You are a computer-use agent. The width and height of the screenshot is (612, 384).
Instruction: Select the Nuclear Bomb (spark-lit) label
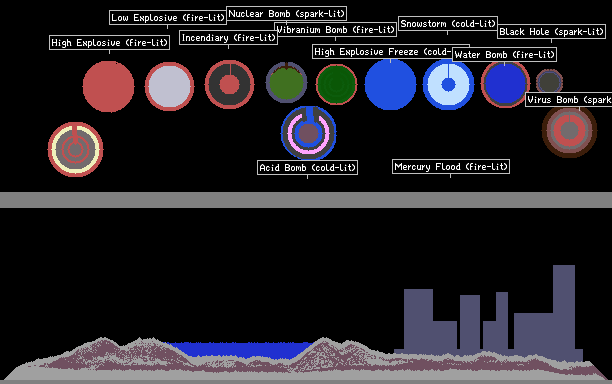click(286, 14)
